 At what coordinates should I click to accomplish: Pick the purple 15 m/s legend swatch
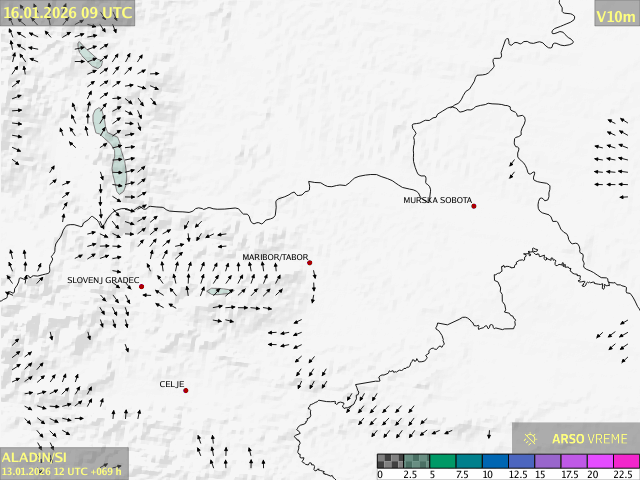(x=546, y=461)
